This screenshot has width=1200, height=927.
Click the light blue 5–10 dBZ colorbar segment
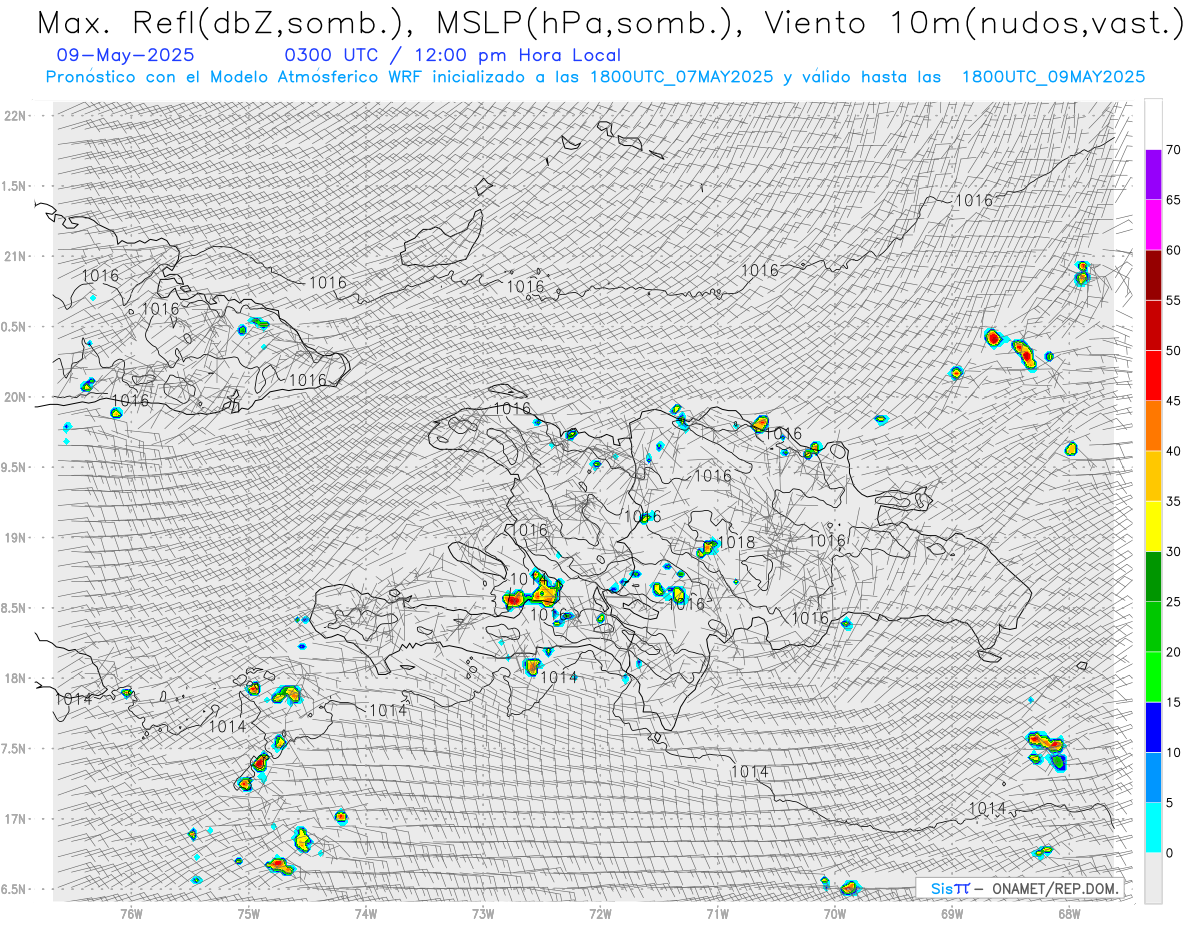point(1153,777)
